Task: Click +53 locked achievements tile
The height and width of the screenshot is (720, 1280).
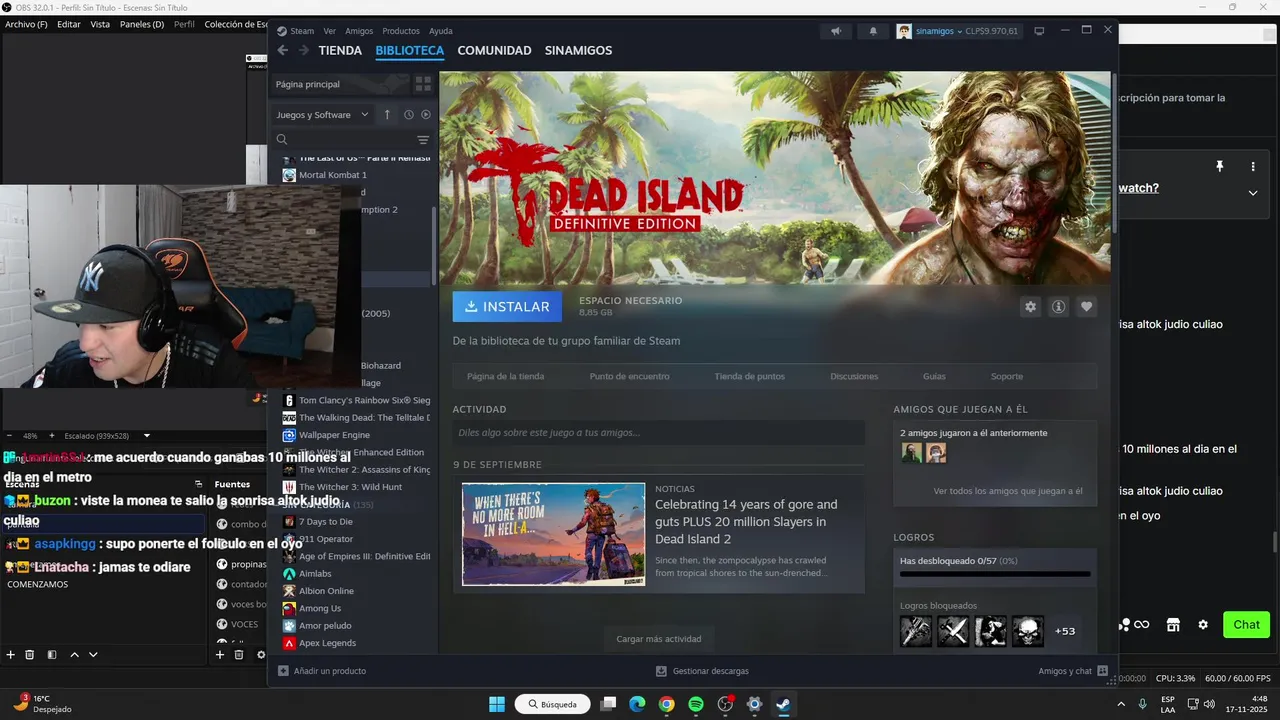Action: point(1065,631)
